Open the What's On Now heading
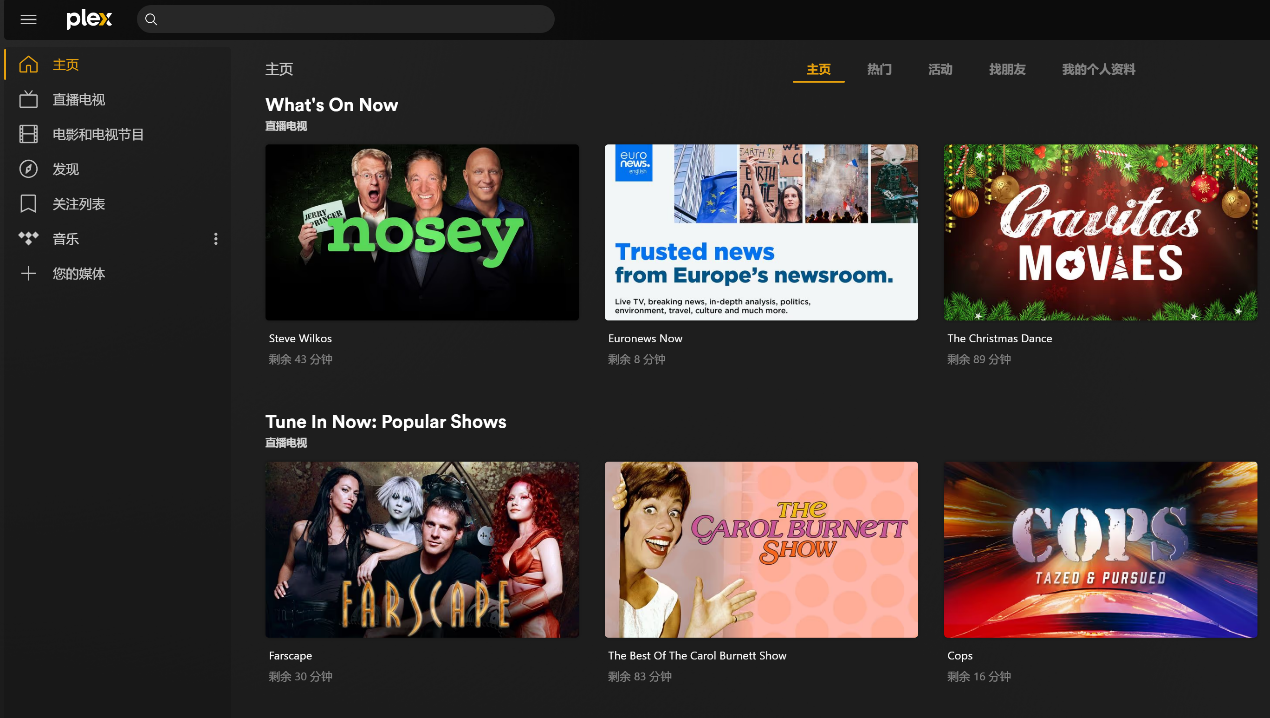The image size is (1270, 718). click(332, 105)
